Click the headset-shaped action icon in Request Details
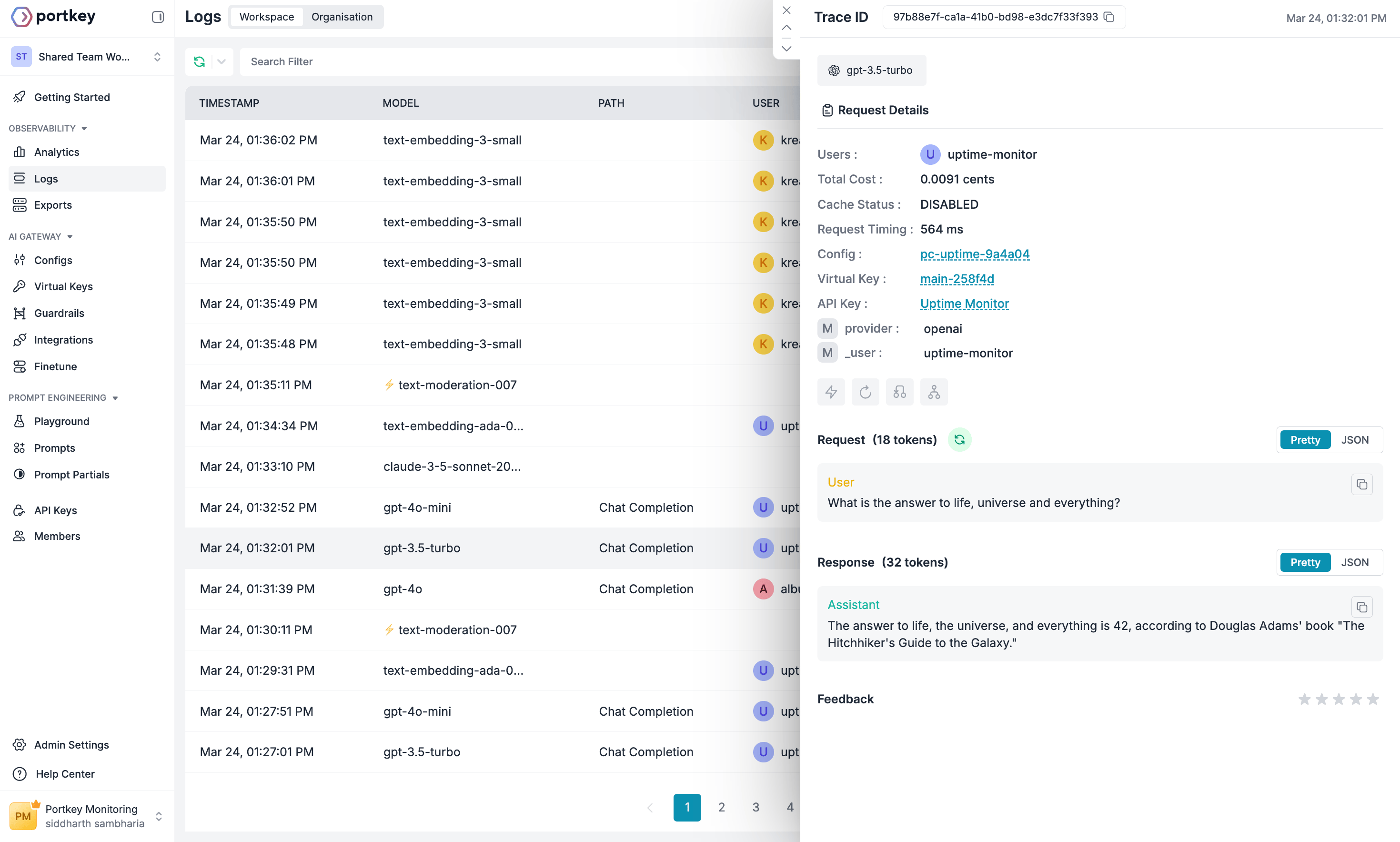The width and height of the screenshot is (1400, 842). coord(899,392)
